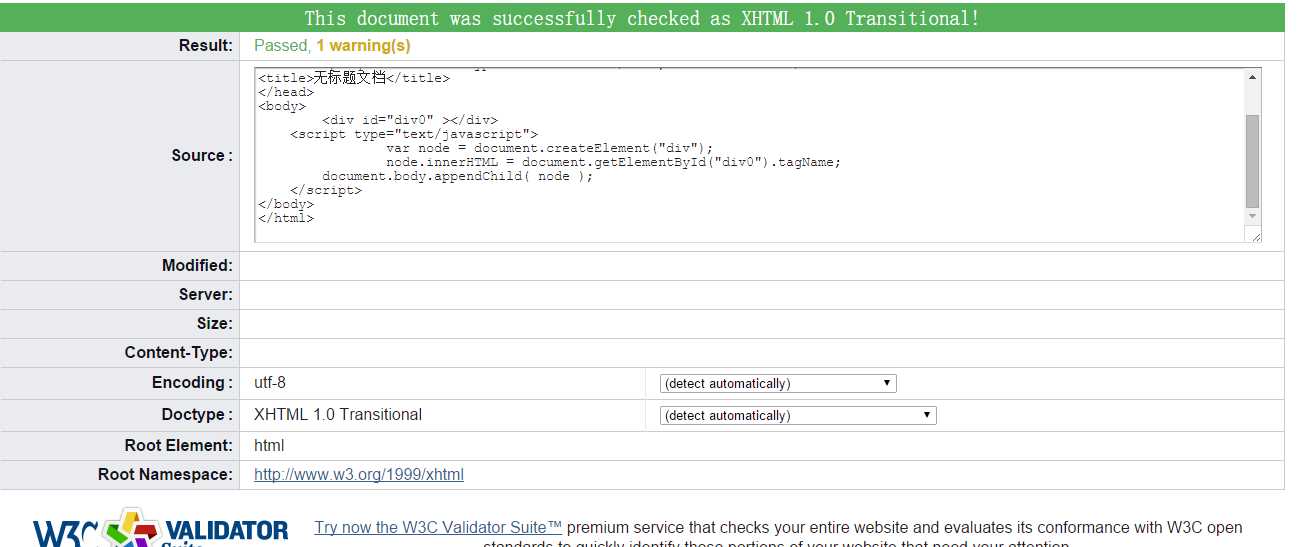The image size is (1306, 547).
Task: Click the source textarea scrollbar thumb
Action: click(x=1253, y=160)
